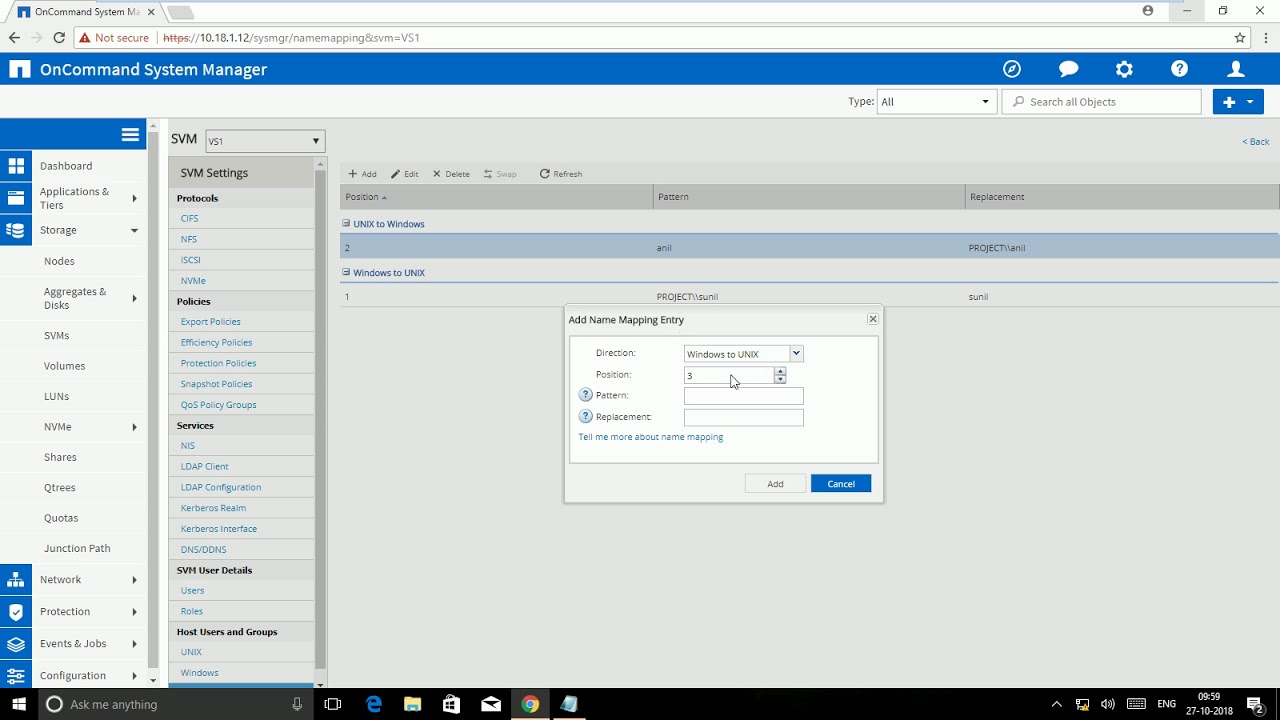Click the Refresh toolbar button
Image resolution: width=1280 pixels, height=720 pixels.
[561, 174]
